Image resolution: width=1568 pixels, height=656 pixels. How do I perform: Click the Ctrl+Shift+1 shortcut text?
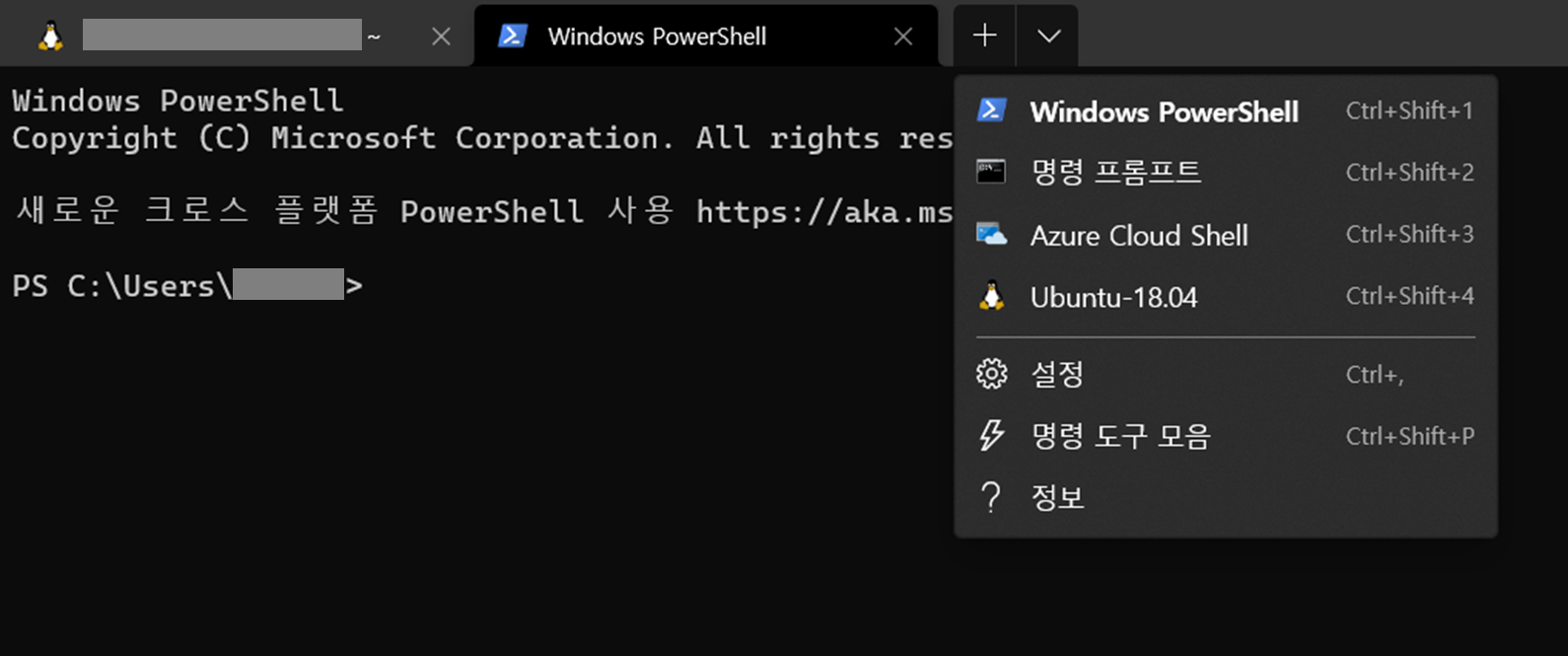pyautogui.click(x=1409, y=110)
